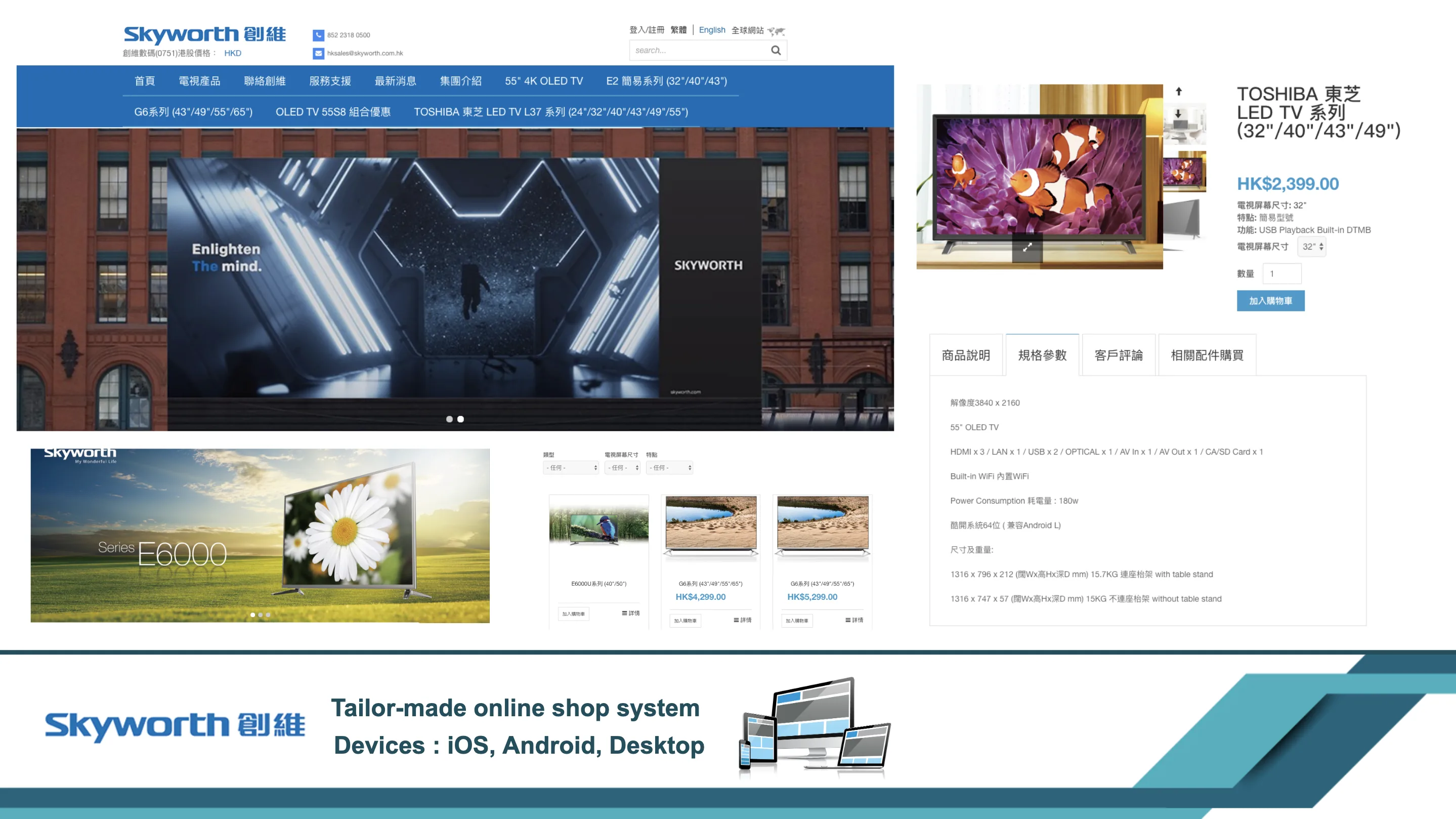Screen dimensions: 1456x819
Task: Add the E6000U系列 TV to cart
Action: tap(574, 613)
